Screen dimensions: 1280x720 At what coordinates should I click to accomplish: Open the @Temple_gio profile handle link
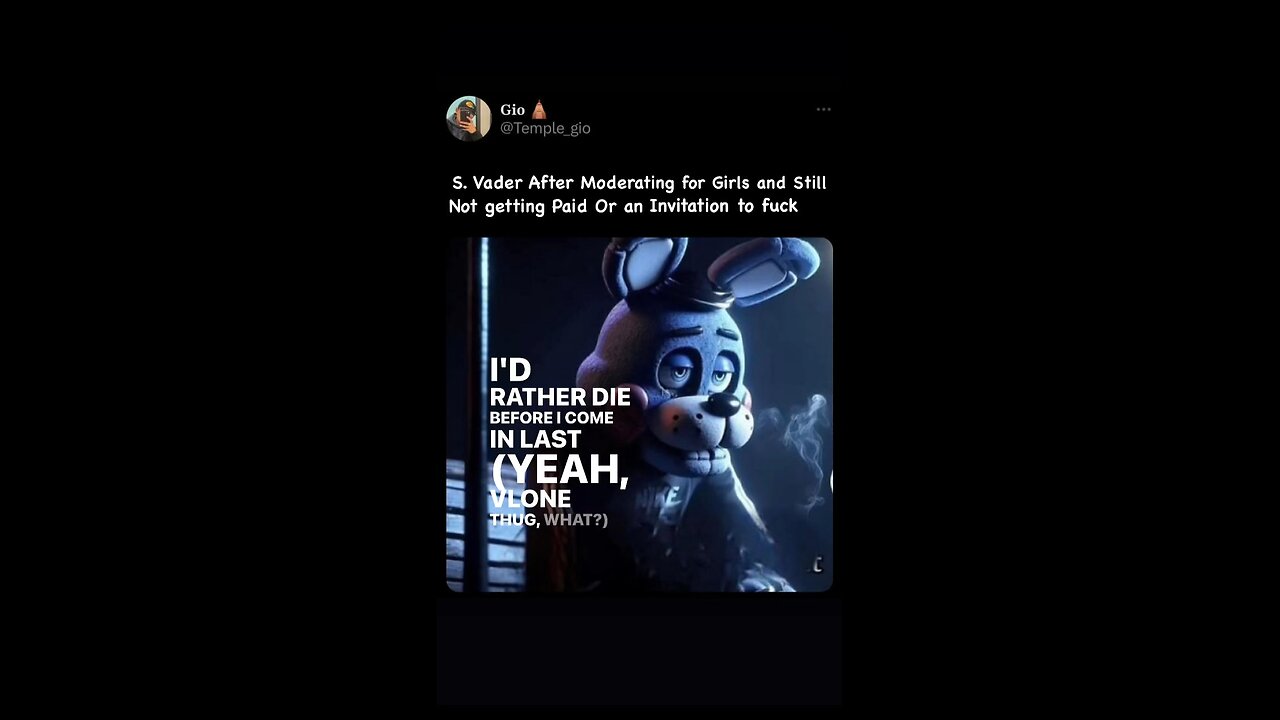pos(545,128)
